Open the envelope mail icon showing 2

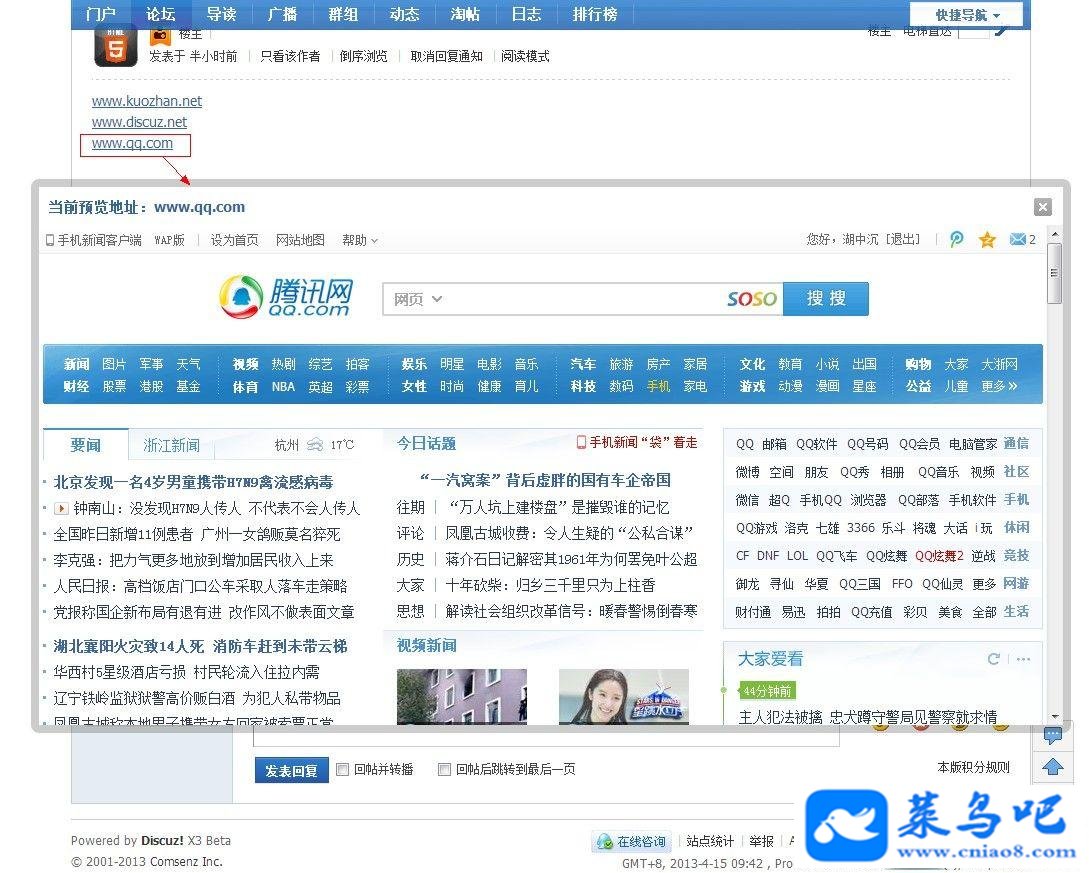(1022, 240)
